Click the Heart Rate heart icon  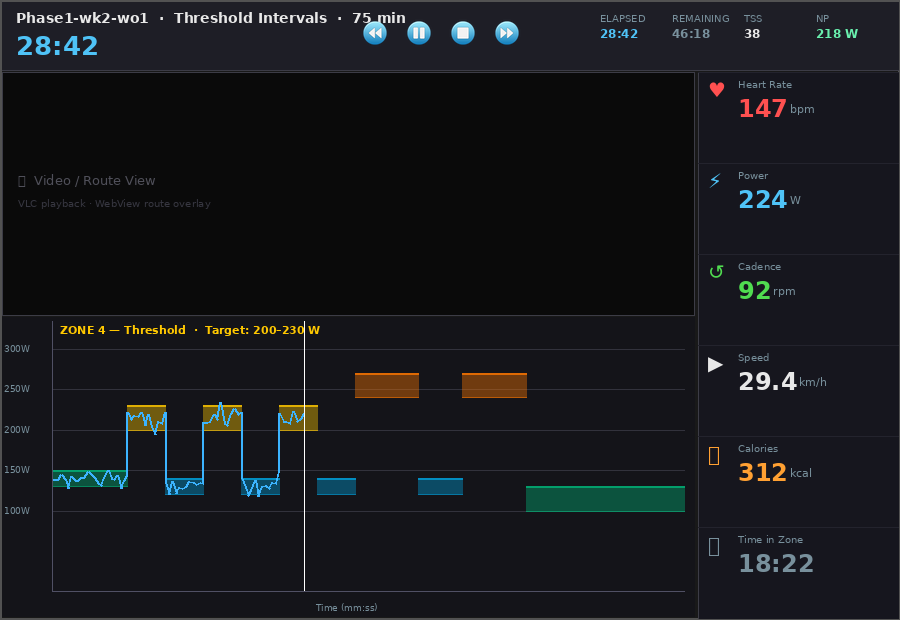click(x=716, y=89)
